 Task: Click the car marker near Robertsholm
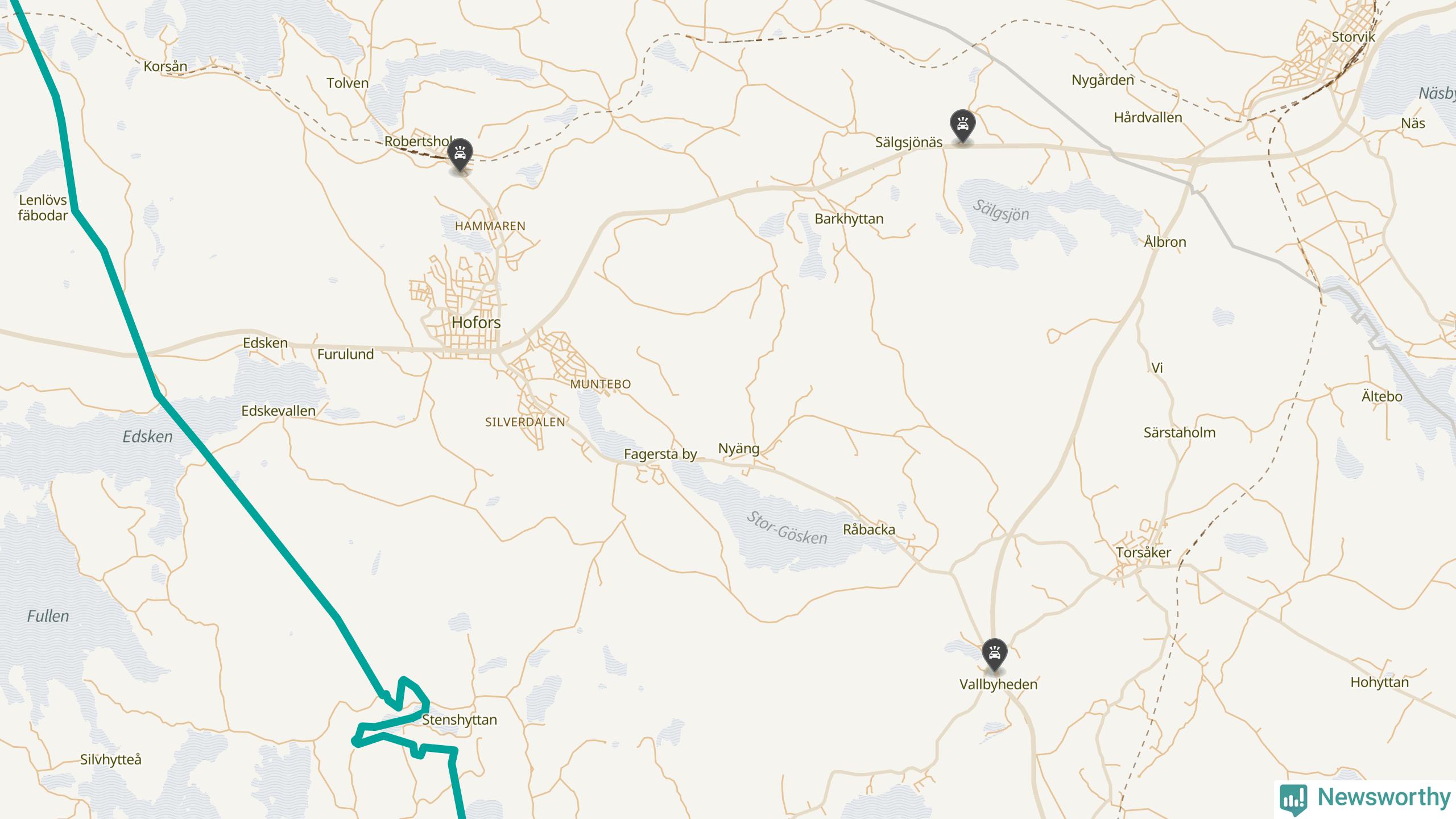[460, 155]
